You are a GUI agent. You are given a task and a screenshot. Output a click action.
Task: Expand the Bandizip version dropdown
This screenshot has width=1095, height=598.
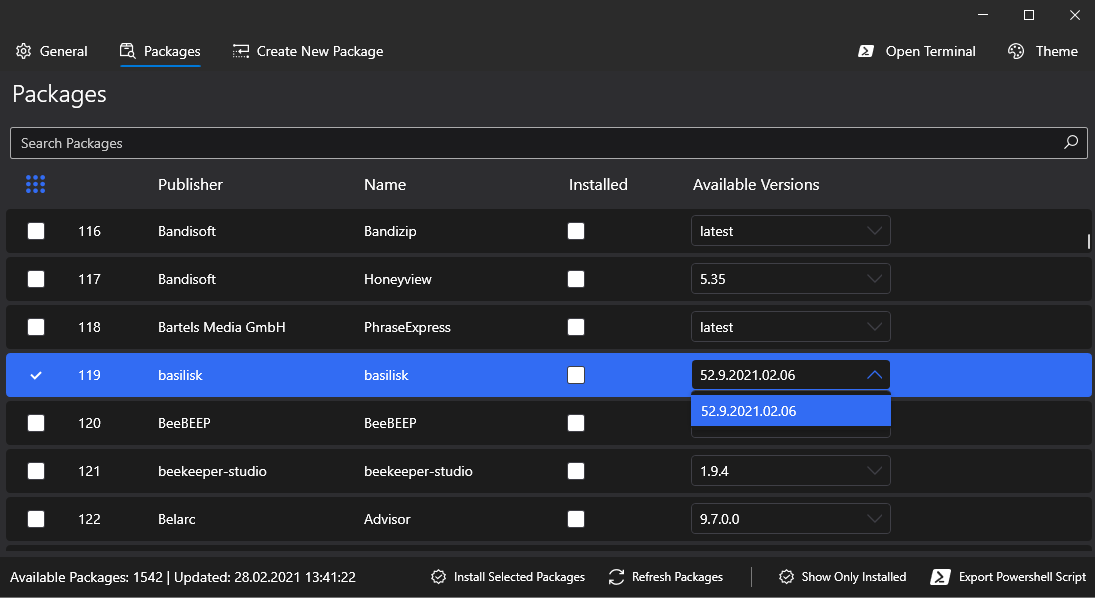click(874, 231)
